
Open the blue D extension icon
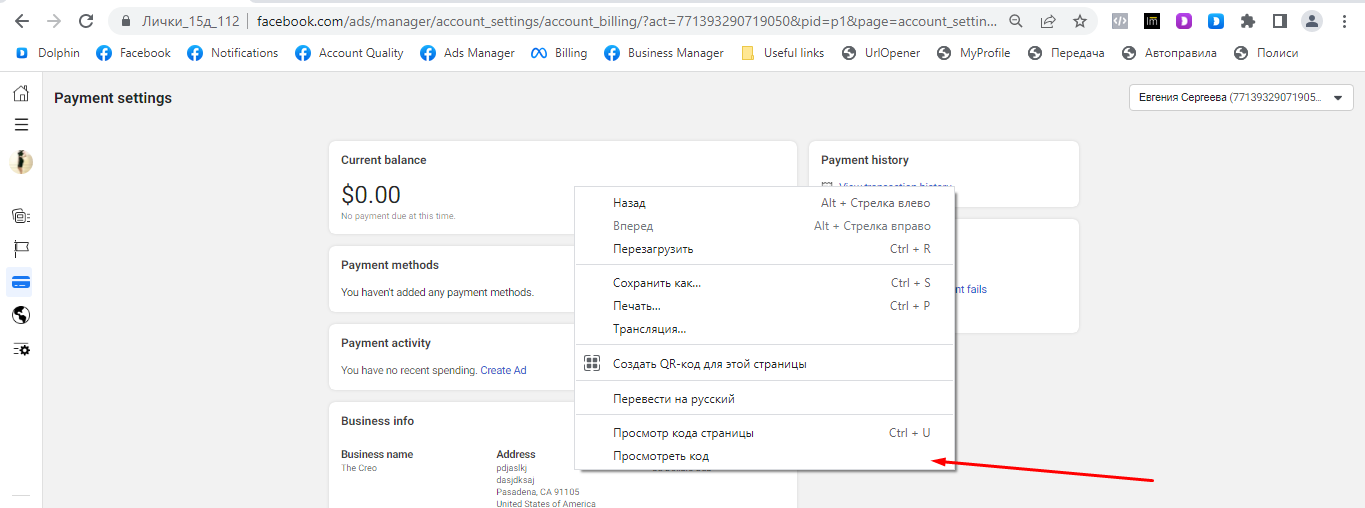(1215, 21)
